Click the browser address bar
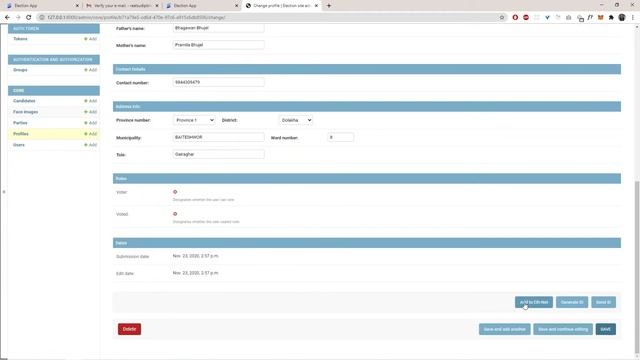Viewport: 640px width, 360px height. (x=269, y=18)
